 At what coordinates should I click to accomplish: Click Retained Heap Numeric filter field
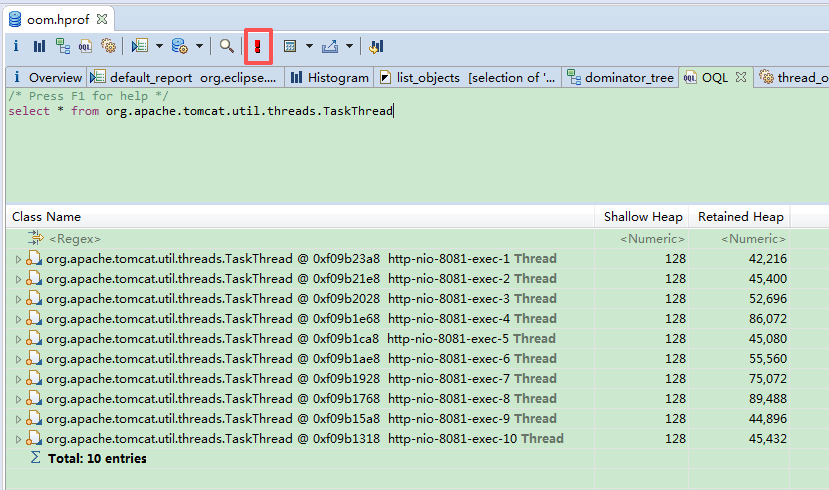pyautogui.click(x=753, y=239)
